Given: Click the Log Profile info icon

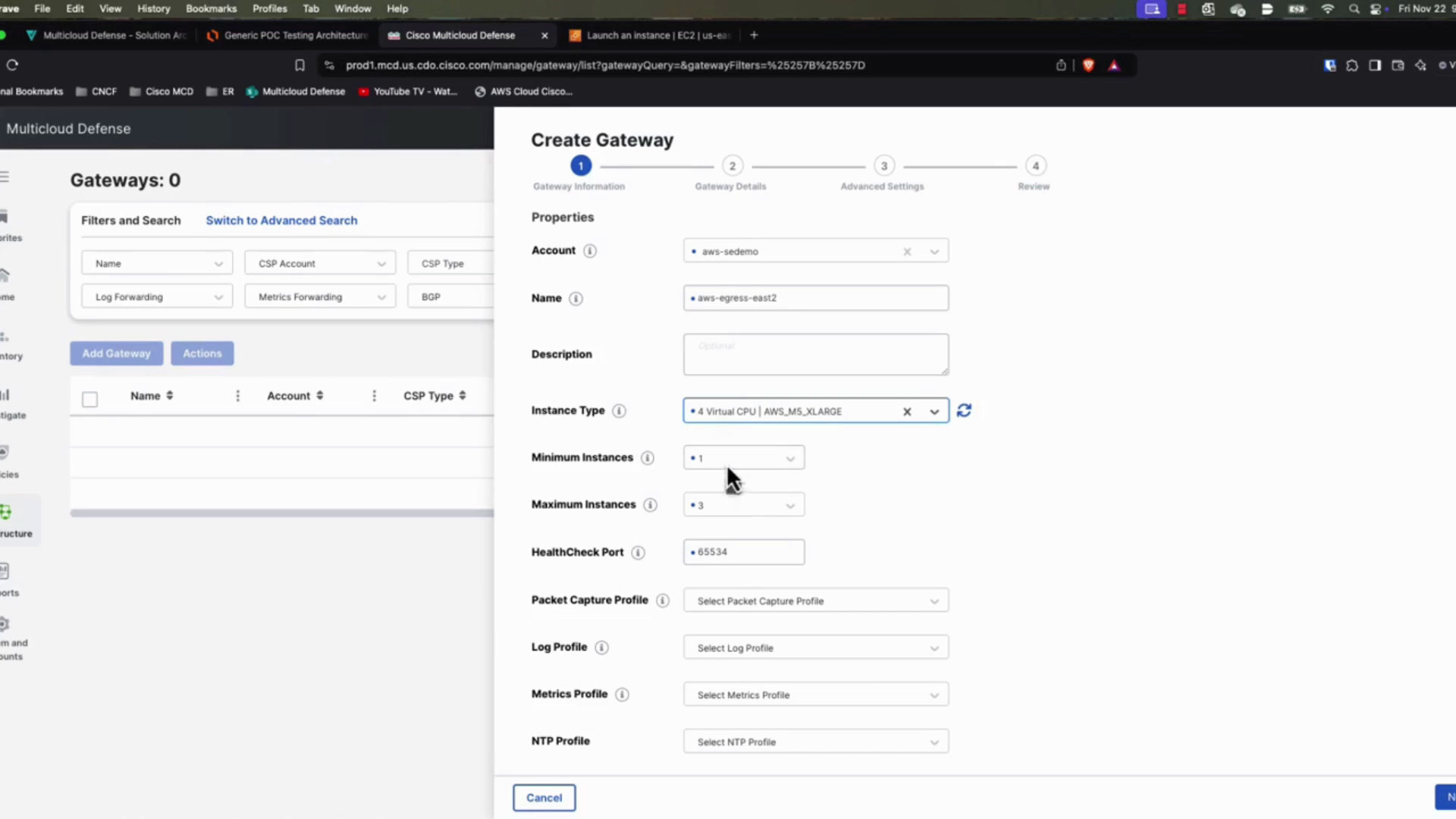Looking at the screenshot, I should (602, 648).
